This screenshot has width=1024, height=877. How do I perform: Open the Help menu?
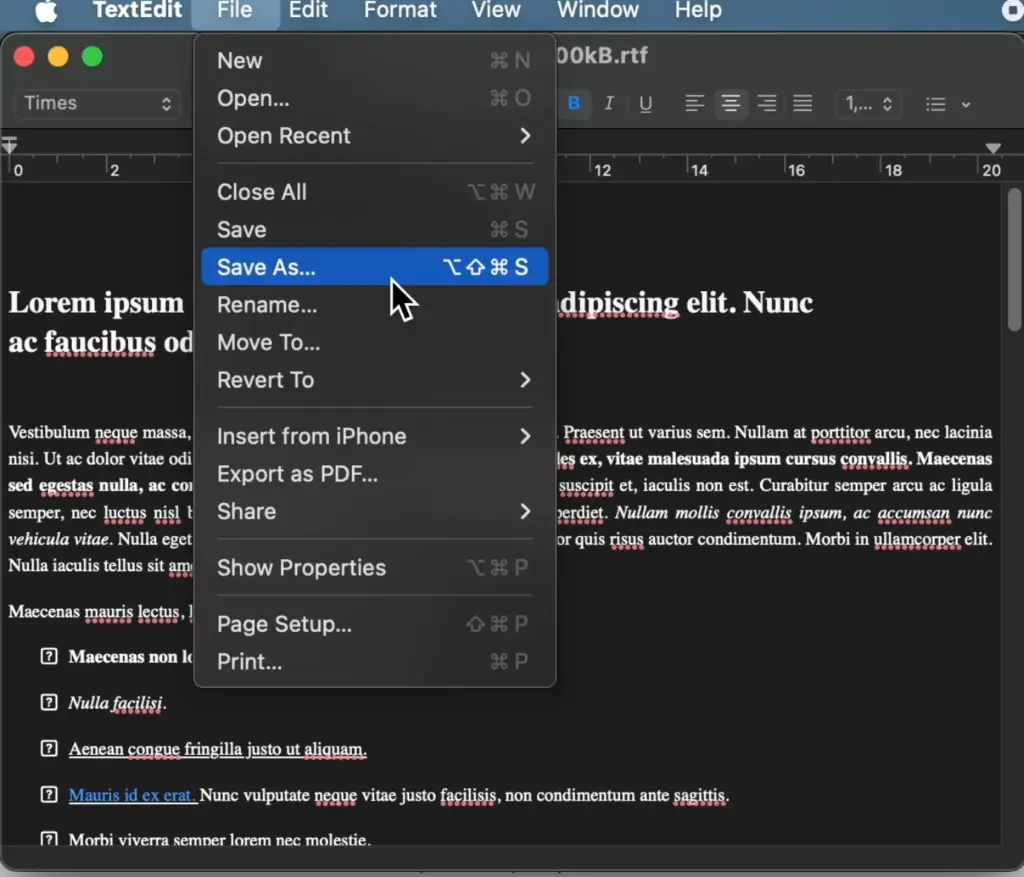pos(697,10)
